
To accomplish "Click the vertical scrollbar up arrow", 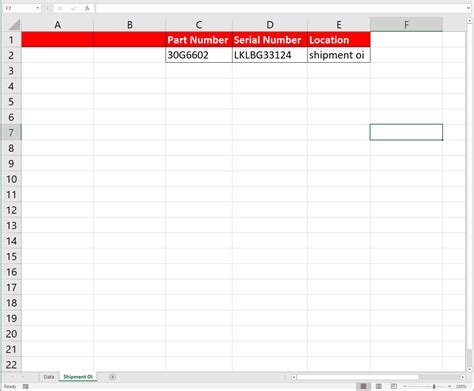I will [469, 21].
